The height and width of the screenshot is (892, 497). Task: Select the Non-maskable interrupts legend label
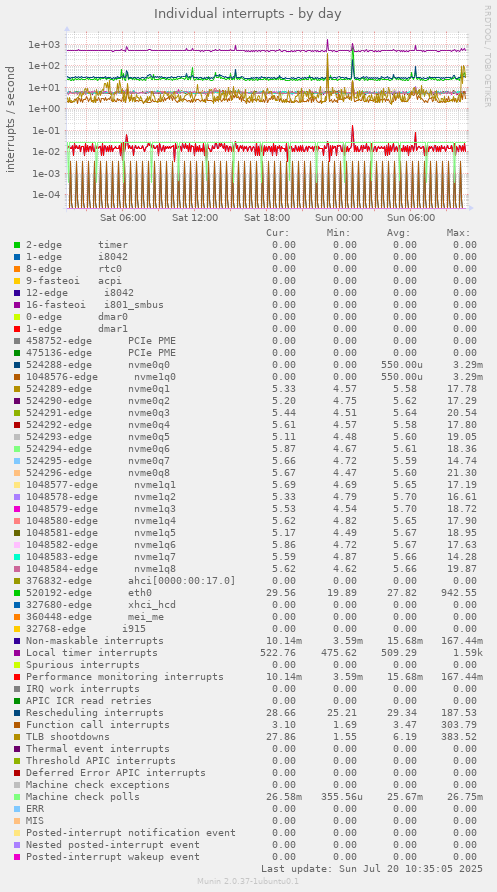[94, 641]
